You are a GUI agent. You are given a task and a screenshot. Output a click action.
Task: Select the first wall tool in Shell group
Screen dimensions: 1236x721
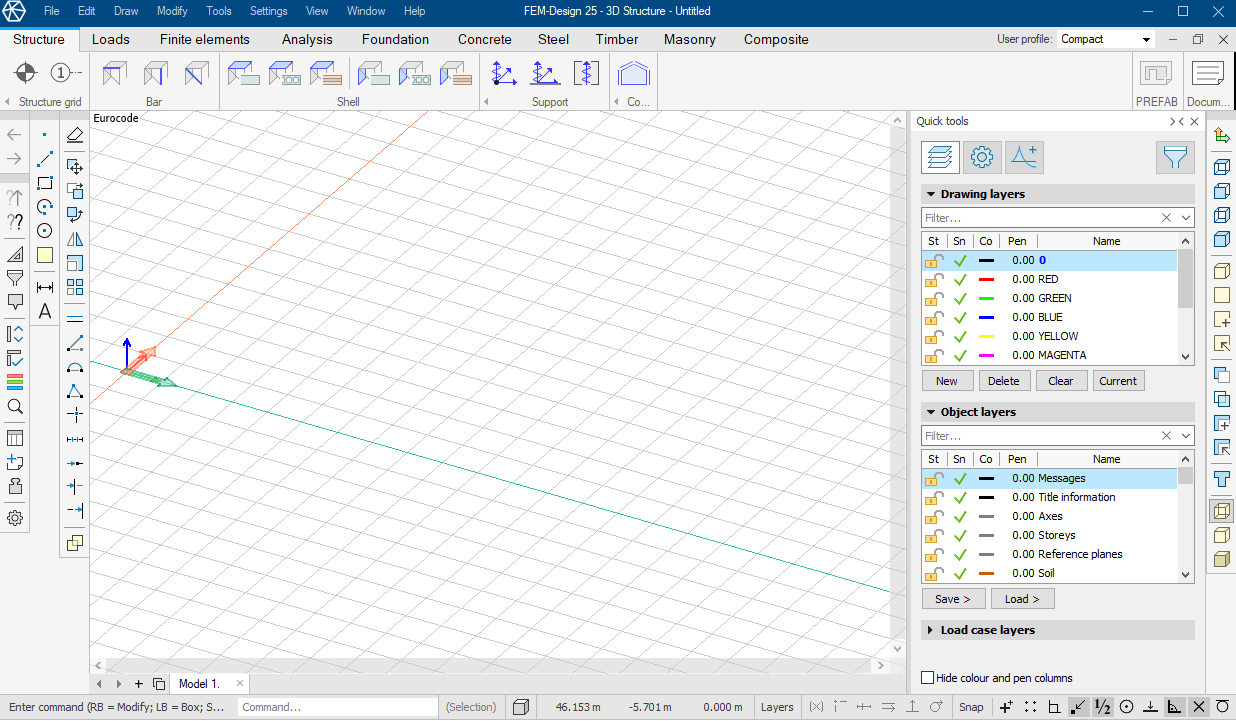pos(374,73)
